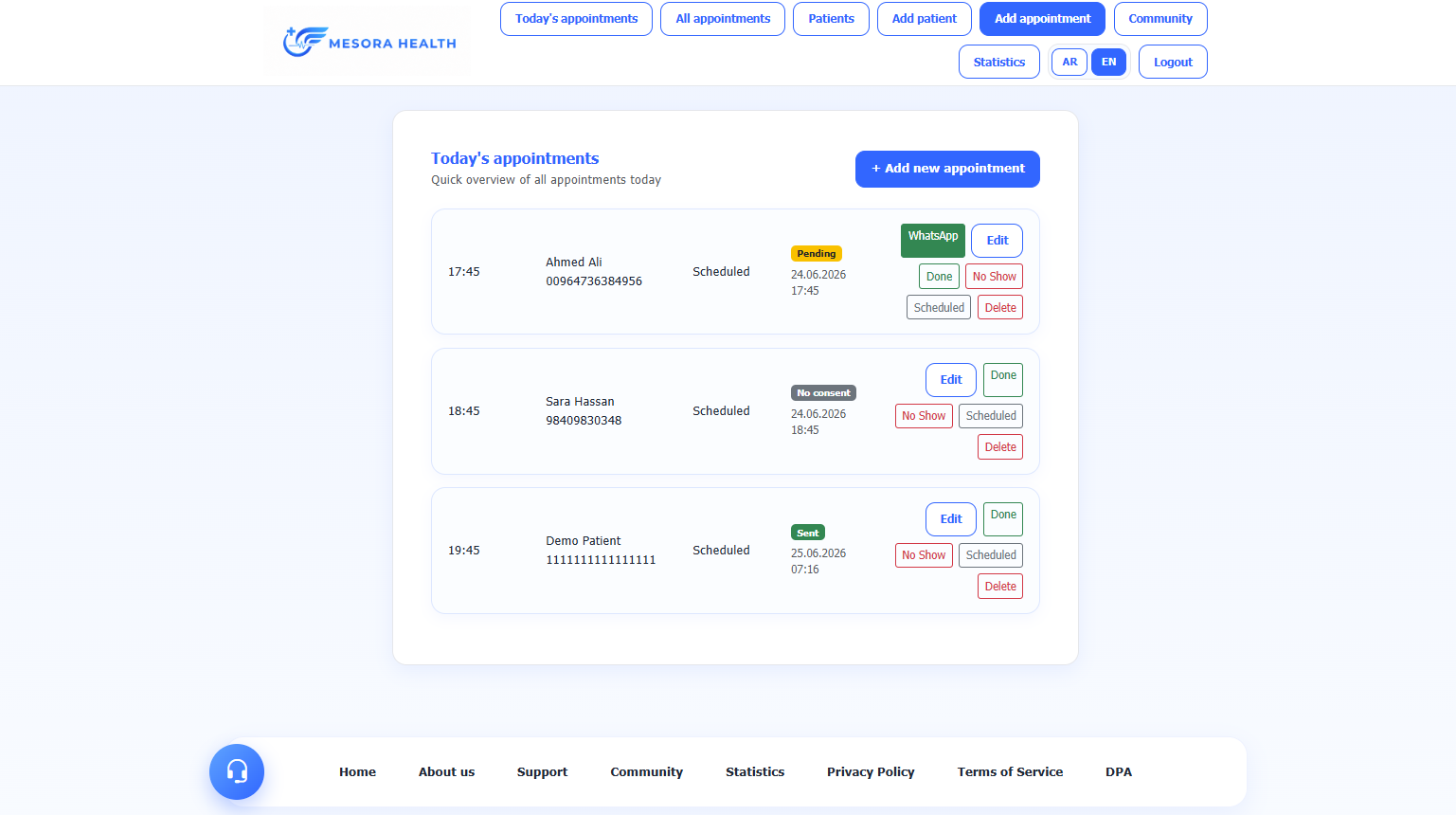Click the 18:45 time in Sara Hassan's row
This screenshot has width=1456, height=815.
click(464, 411)
